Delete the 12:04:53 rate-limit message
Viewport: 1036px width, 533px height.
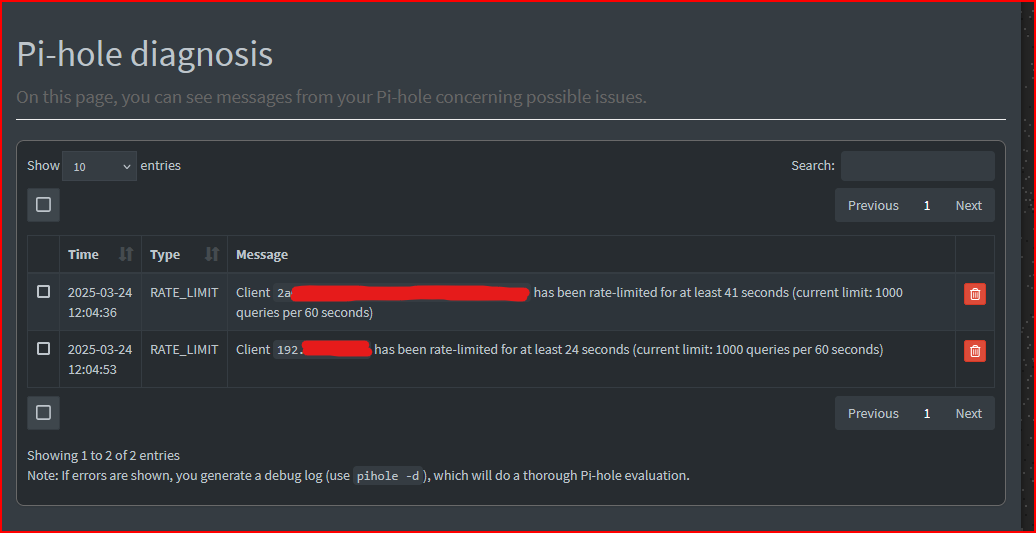click(x=974, y=351)
